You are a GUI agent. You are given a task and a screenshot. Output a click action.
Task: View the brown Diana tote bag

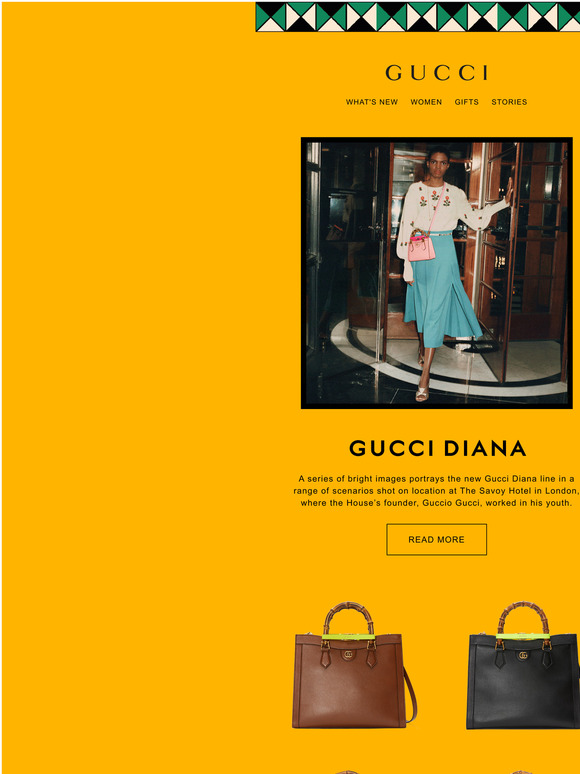coord(354,665)
